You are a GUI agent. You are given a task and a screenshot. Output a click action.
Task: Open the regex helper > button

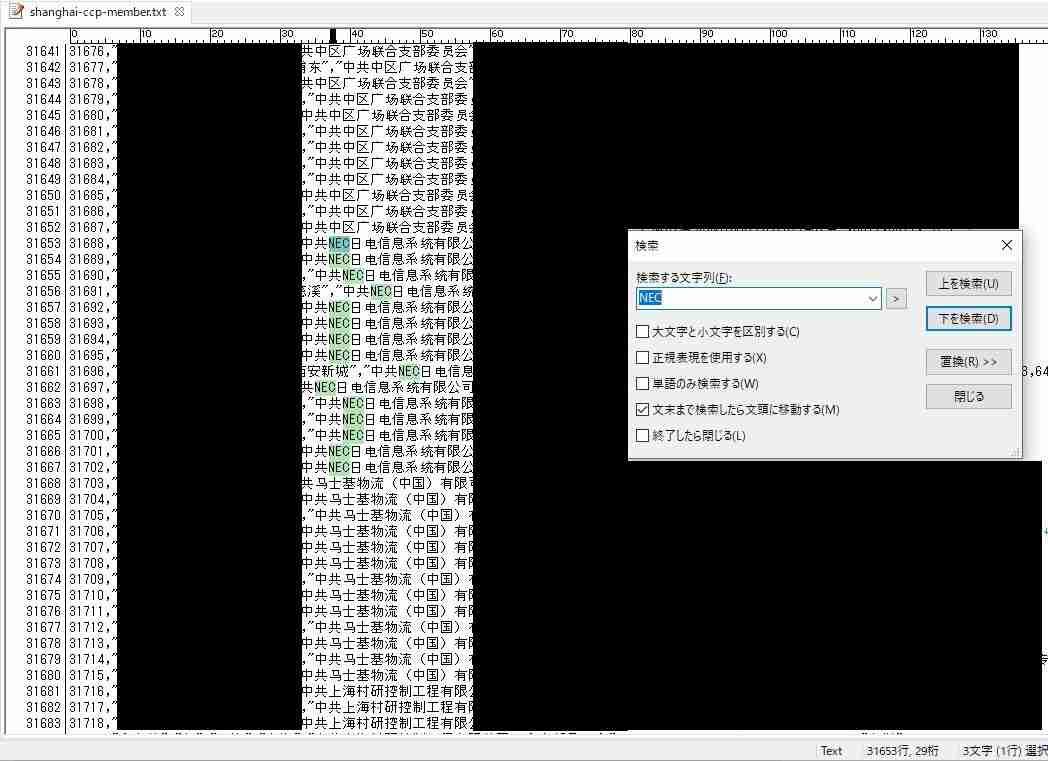896,299
